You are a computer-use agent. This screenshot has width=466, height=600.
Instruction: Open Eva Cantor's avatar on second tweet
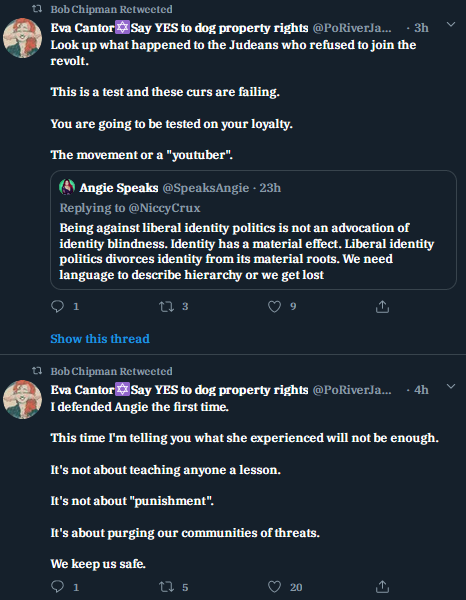(23, 399)
